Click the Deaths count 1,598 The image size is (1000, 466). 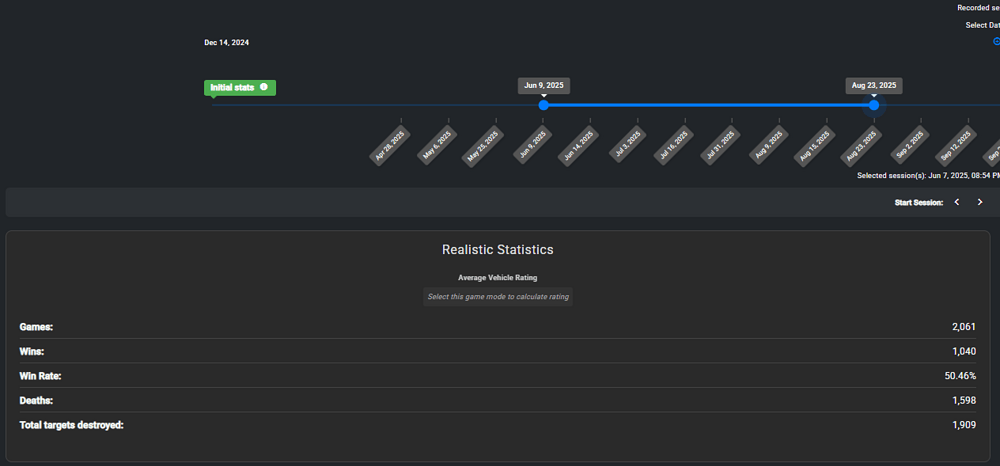pyautogui.click(x=964, y=400)
